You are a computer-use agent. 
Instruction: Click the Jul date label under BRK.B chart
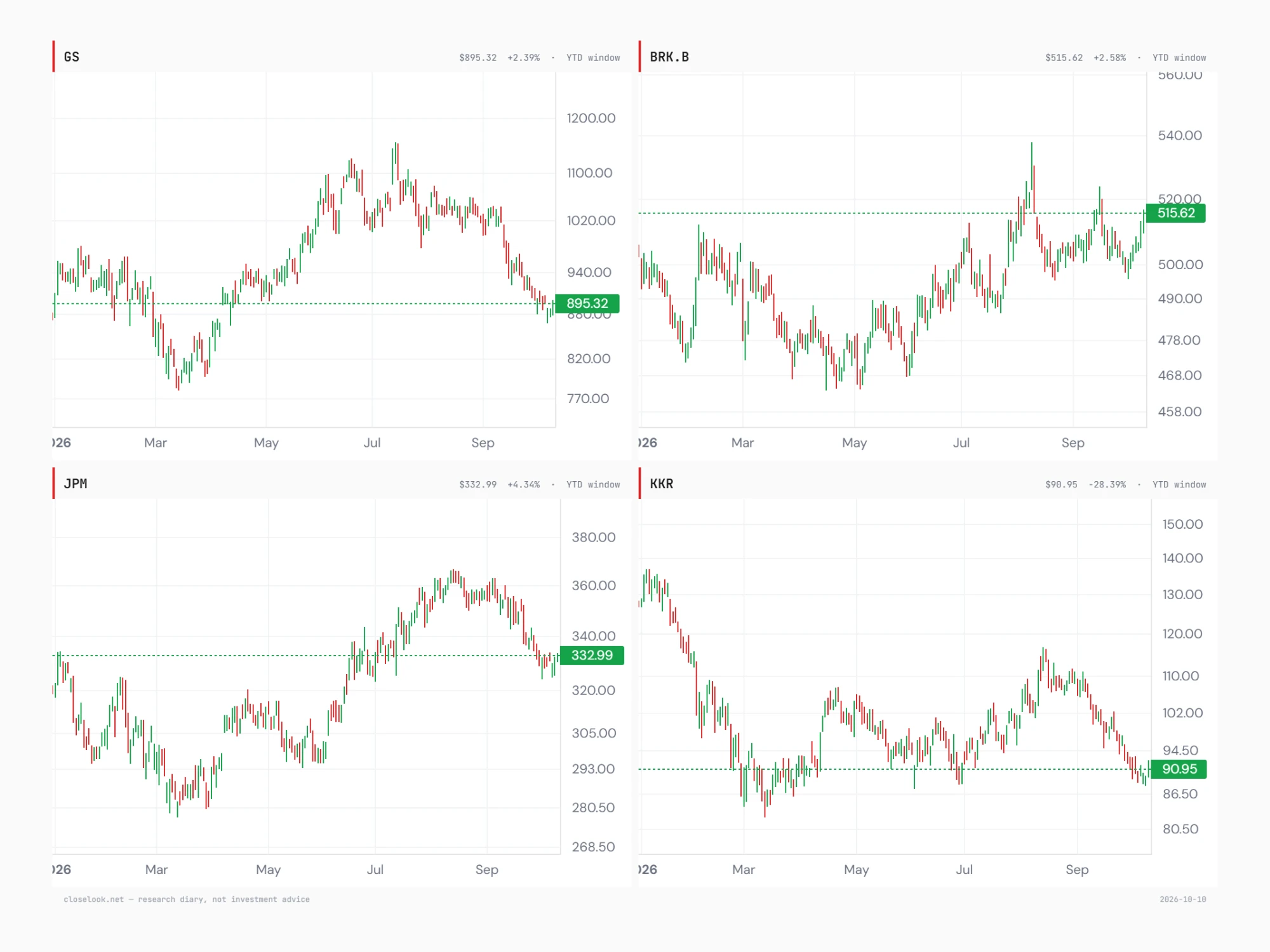pos(961,443)
